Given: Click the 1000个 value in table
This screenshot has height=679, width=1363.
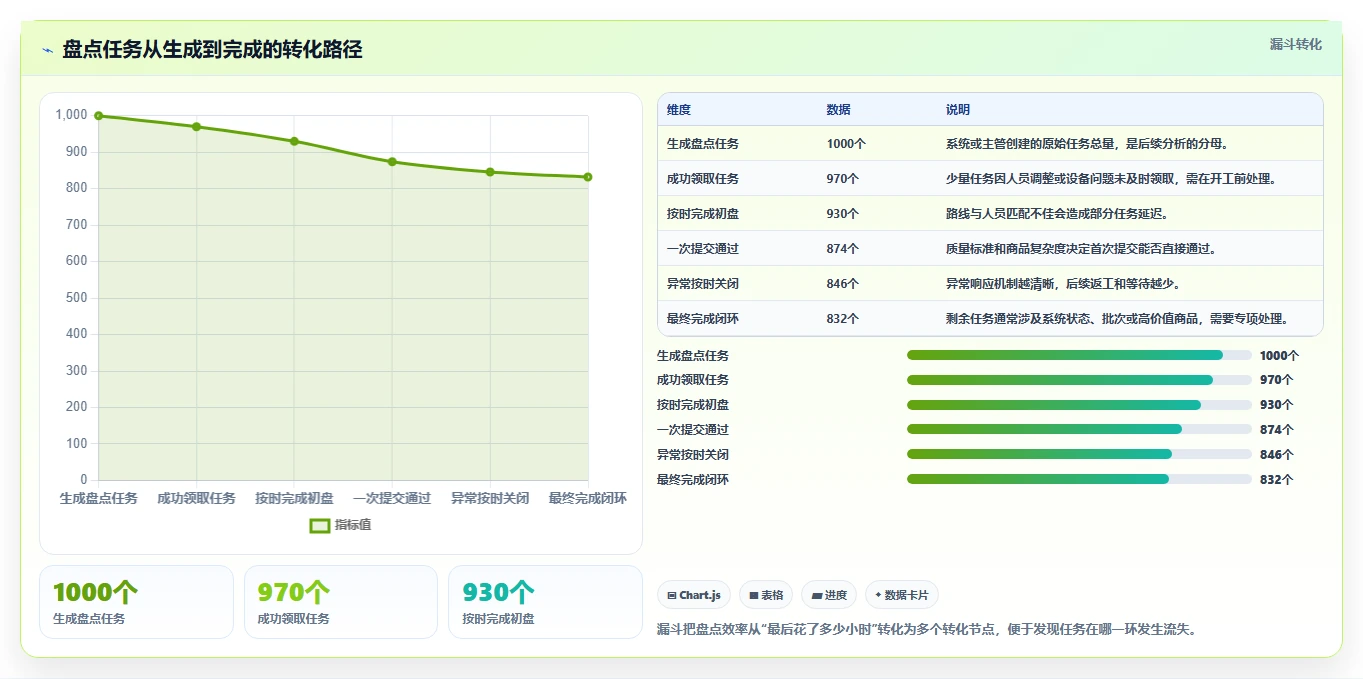Looking at the screenshot, I should coord(846,144).
